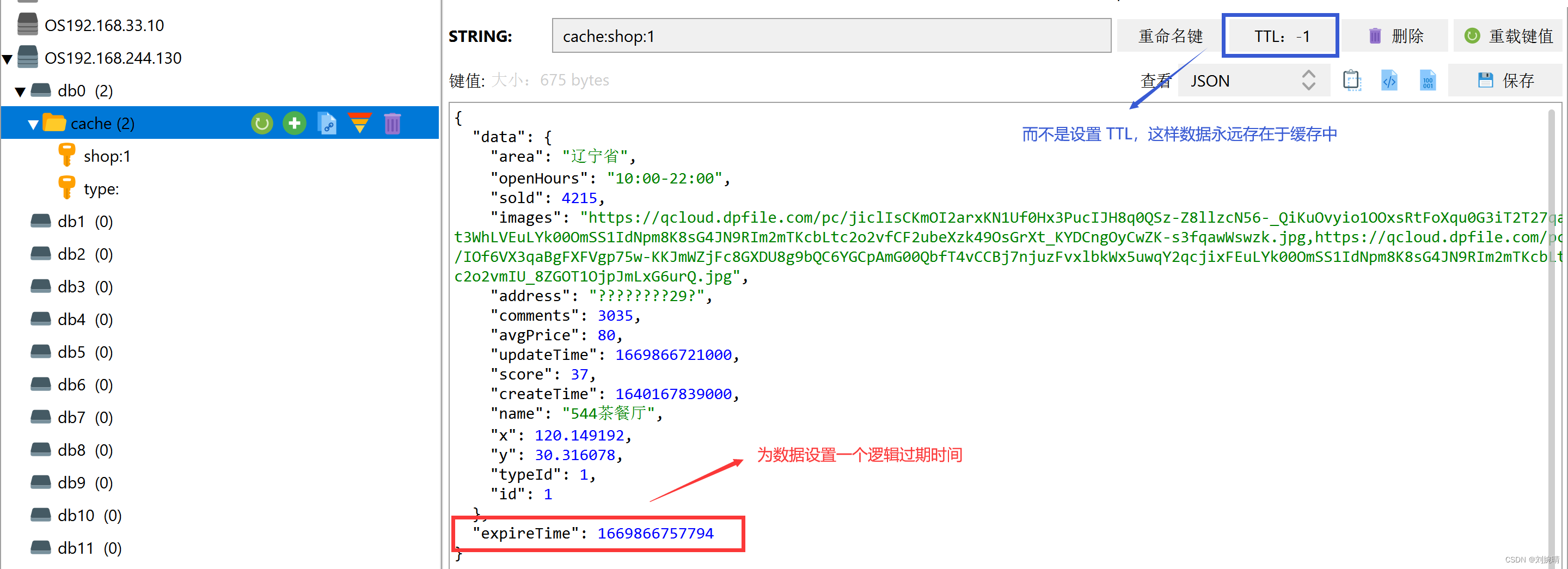
Task: Click the "openHours" value 10:00-22:00
Action: click(x=664, y=178)
